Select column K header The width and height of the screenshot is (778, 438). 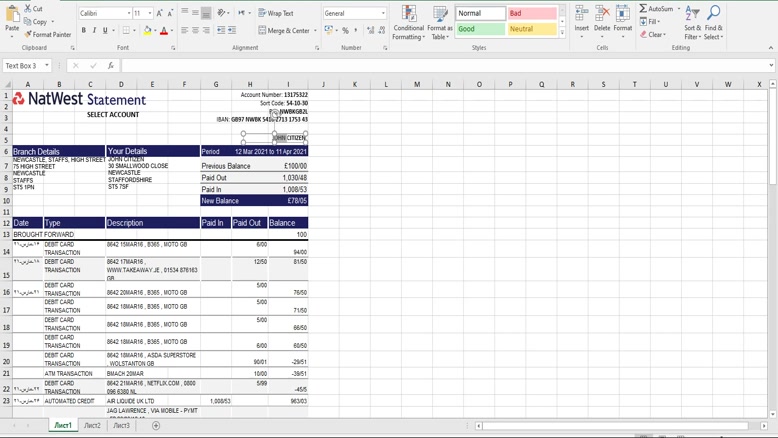tap(355, 84)
